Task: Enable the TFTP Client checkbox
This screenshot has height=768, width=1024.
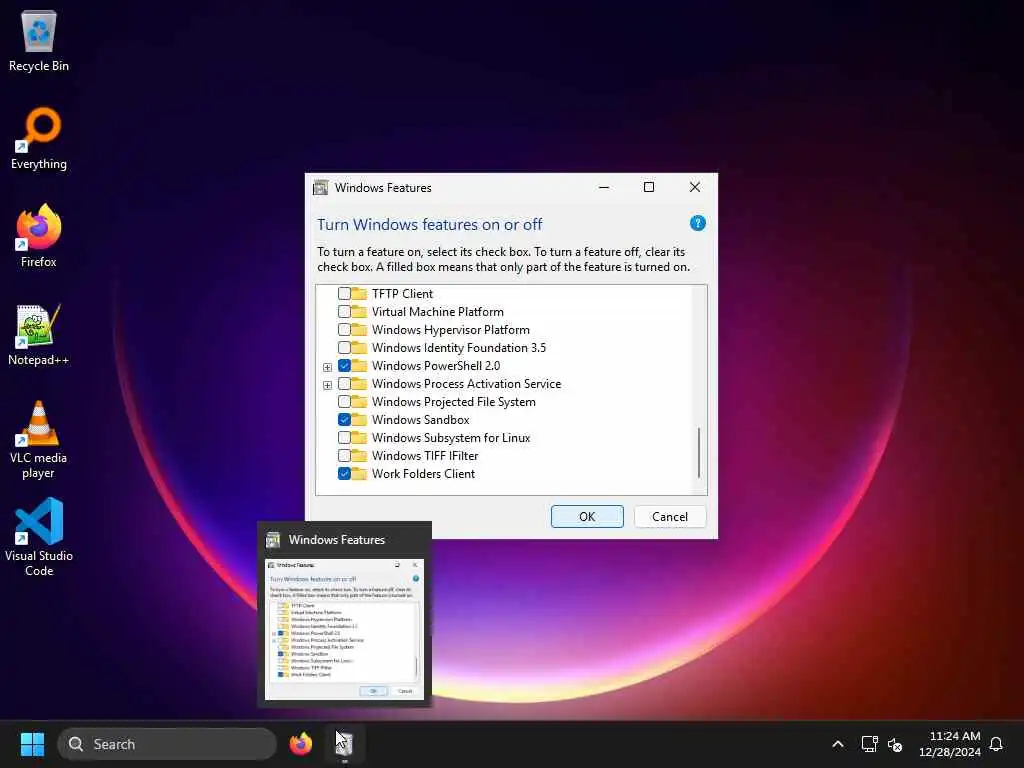Action: tap(344, 293)
